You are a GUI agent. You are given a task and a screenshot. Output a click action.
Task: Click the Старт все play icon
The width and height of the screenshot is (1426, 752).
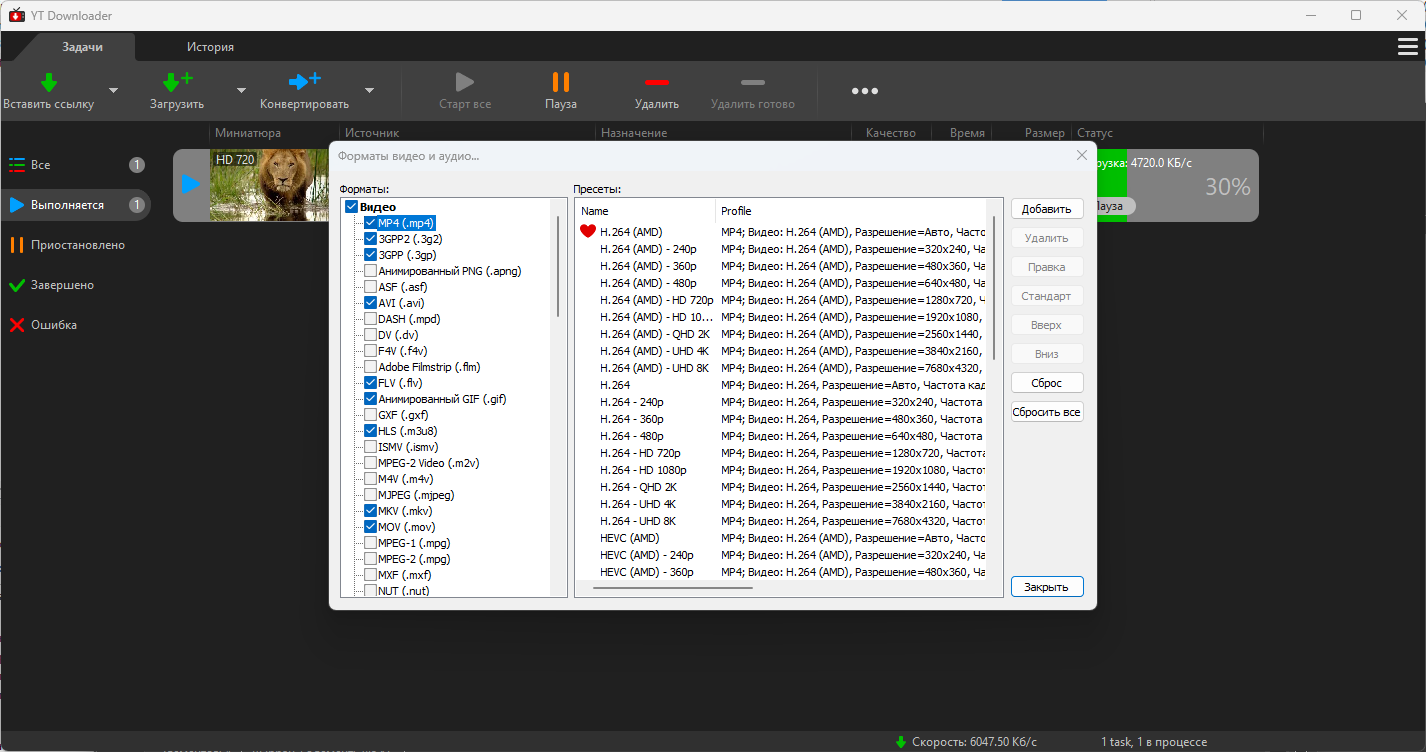click(x=464, y=82)
